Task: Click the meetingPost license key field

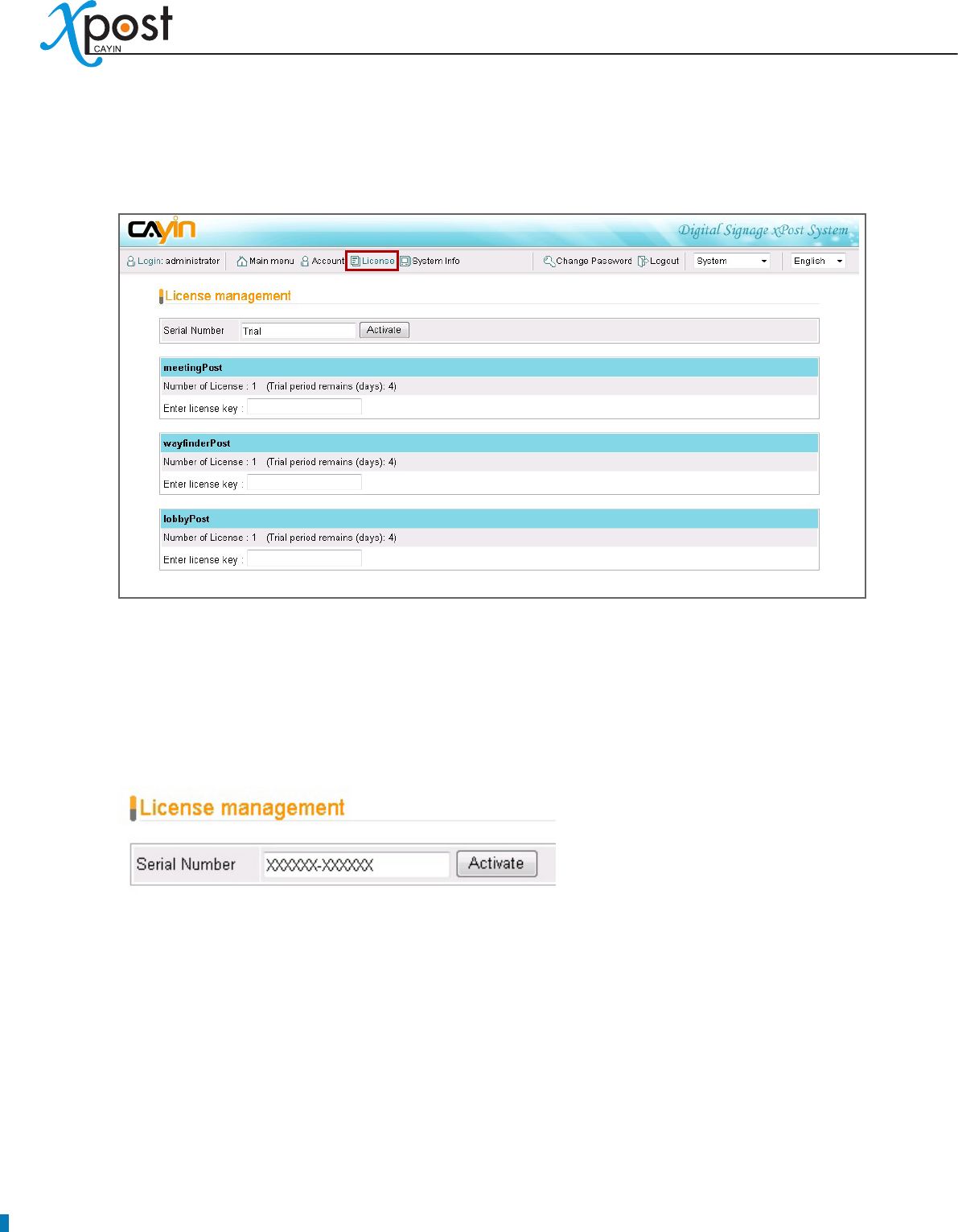Action: click(304, 407)
